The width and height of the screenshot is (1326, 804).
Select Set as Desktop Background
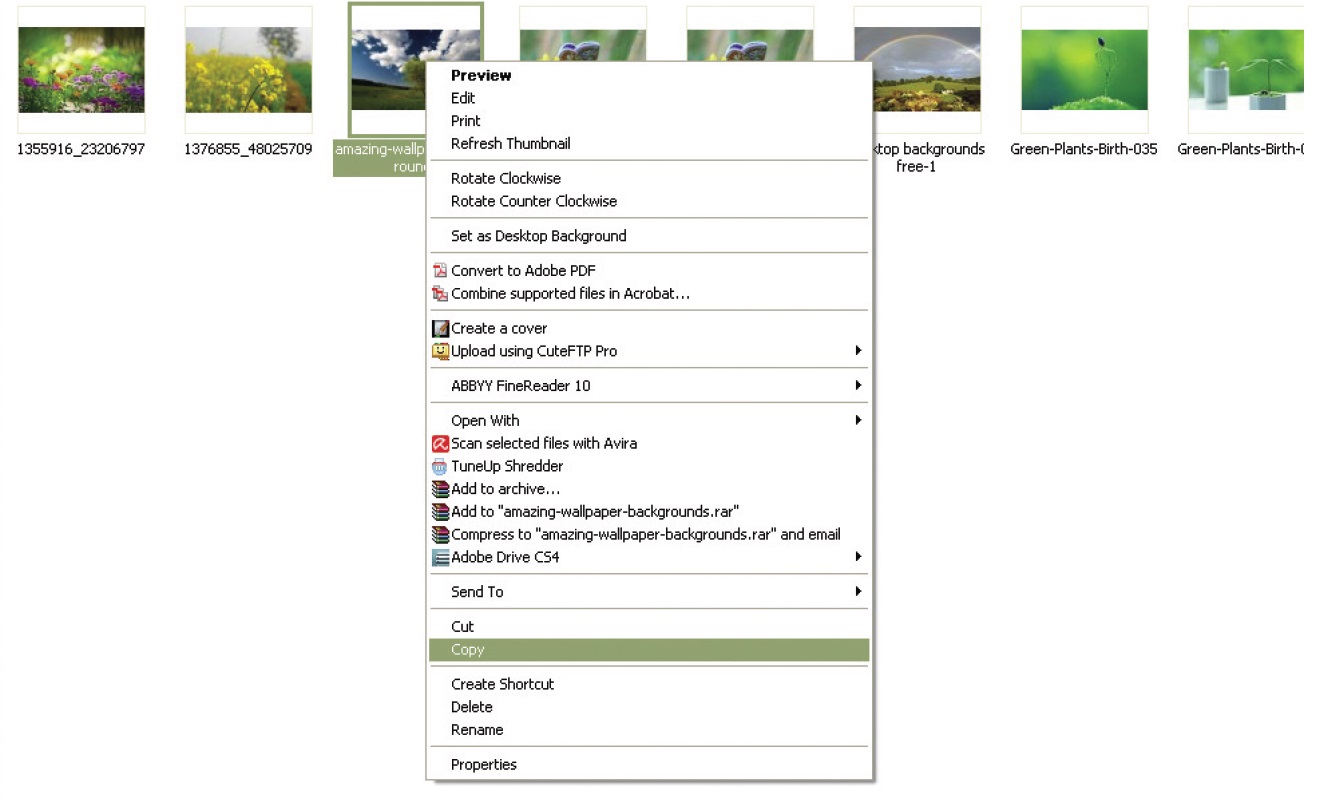pos(538,236)
